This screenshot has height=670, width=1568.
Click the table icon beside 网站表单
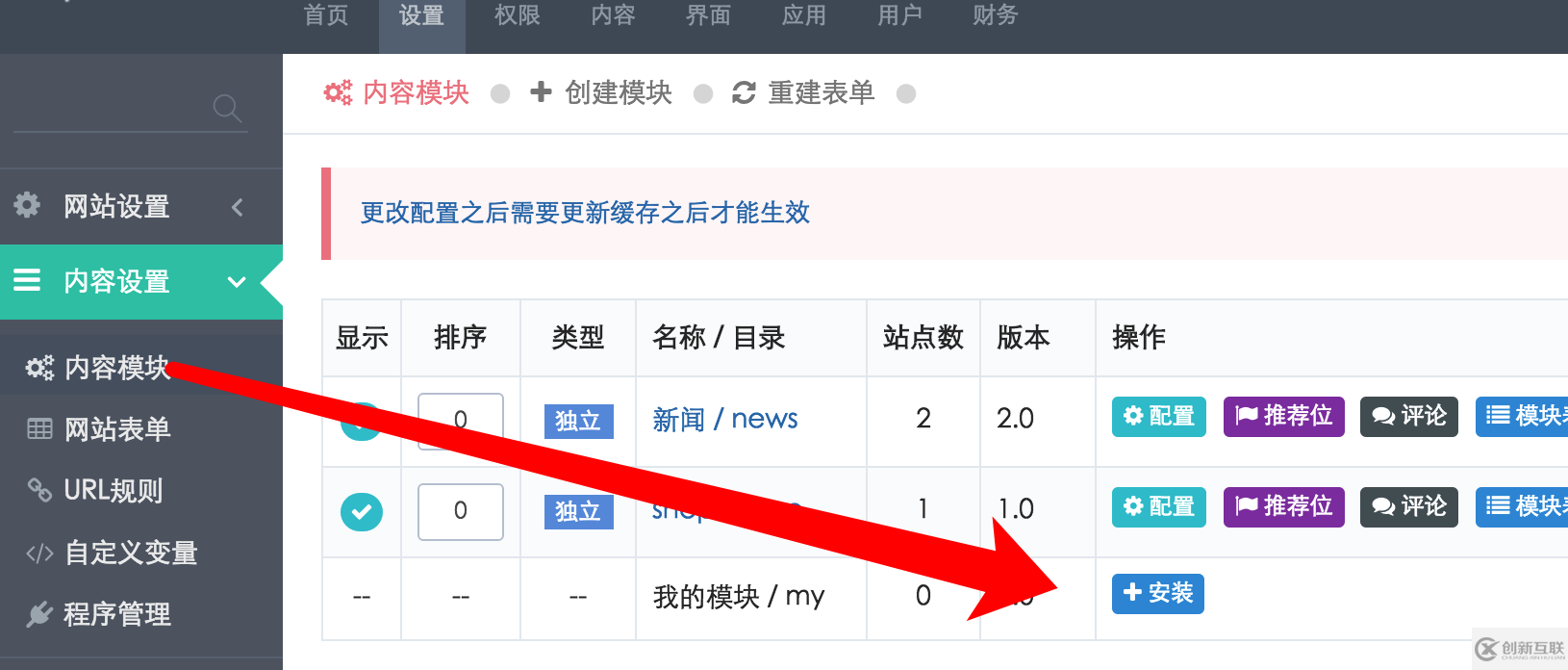click(x=39, y=429)
